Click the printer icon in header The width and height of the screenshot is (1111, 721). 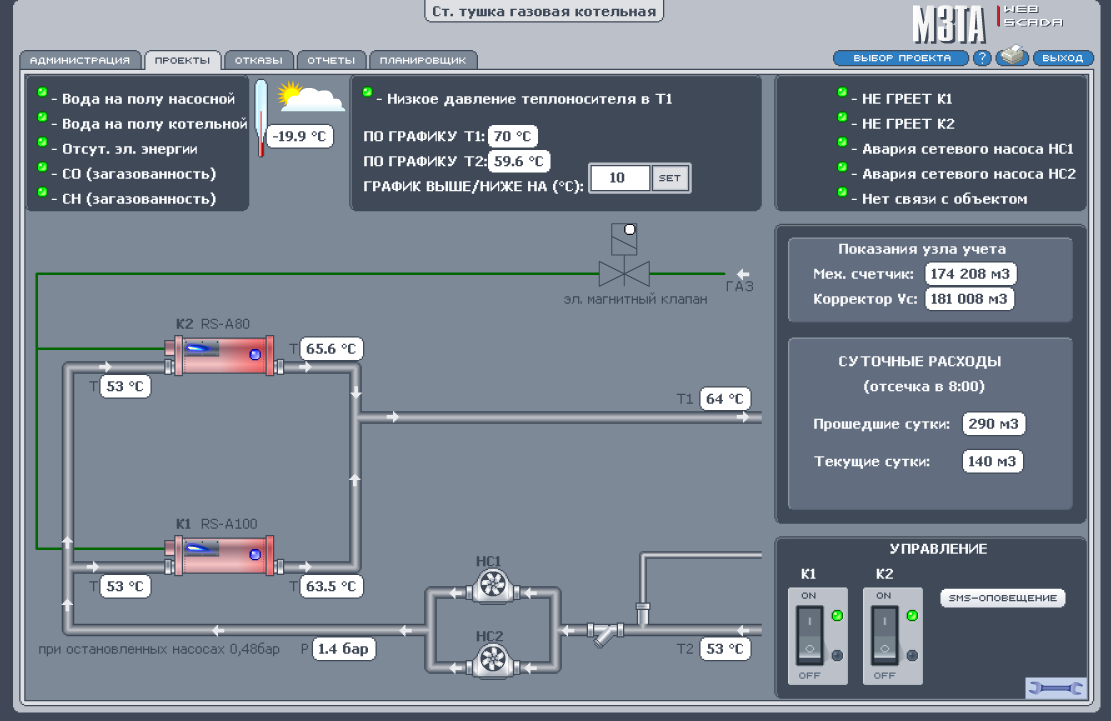pyautogui.click(x=1012, y=56)
